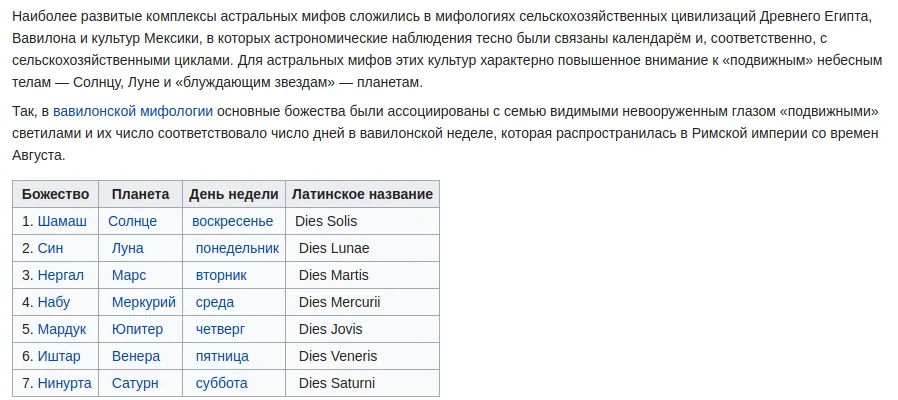Viewport: 898px width, 400px height.
Task: Open the Меркурий link
Action: pyautogui.click(x=144, y=302)
